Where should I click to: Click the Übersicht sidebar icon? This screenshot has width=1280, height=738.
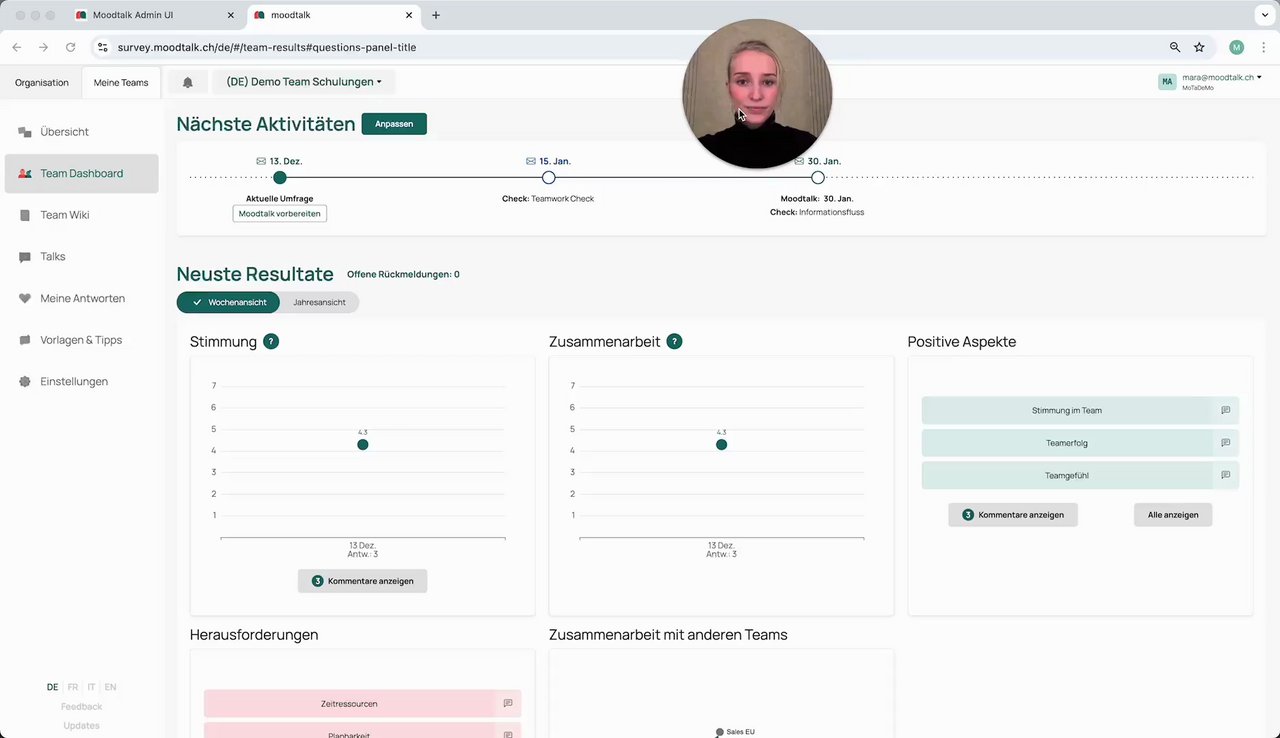click(x=25, y=132)
